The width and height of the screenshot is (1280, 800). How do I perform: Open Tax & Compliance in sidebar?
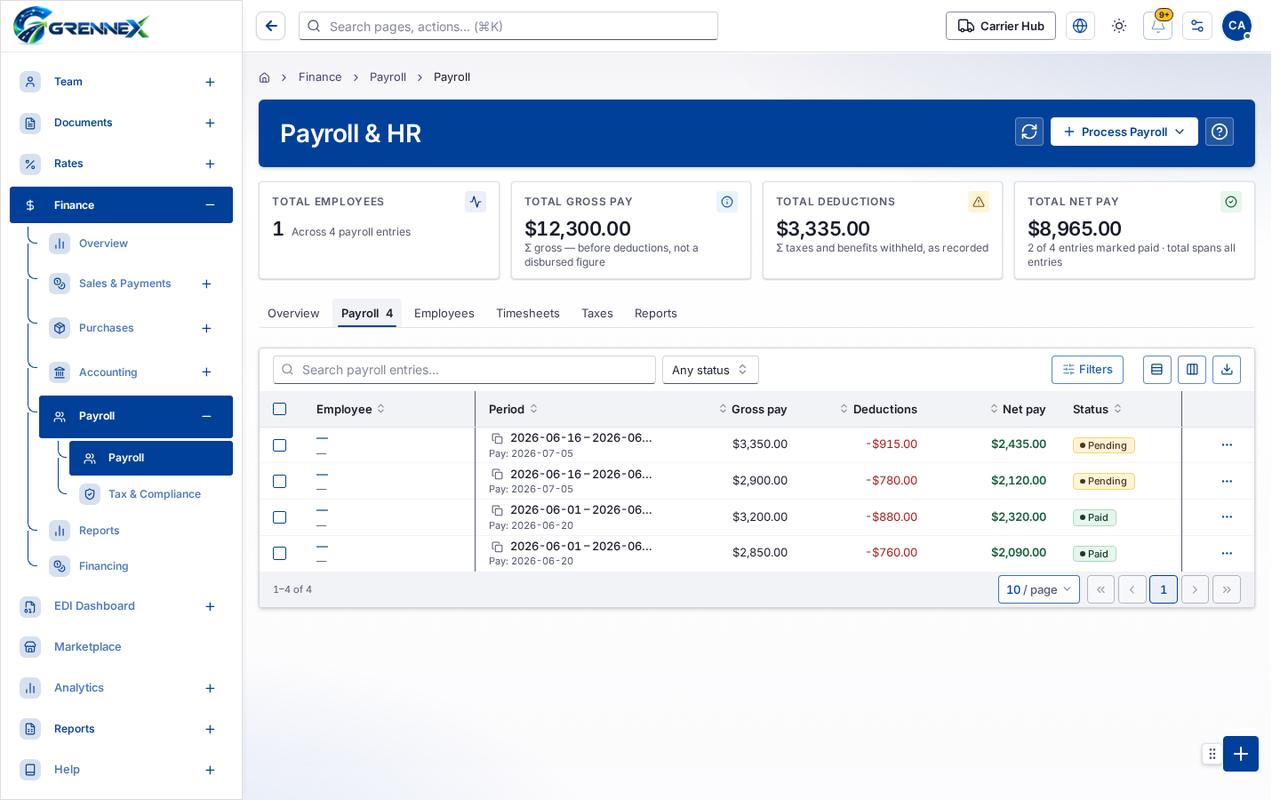tap(151, 494)
